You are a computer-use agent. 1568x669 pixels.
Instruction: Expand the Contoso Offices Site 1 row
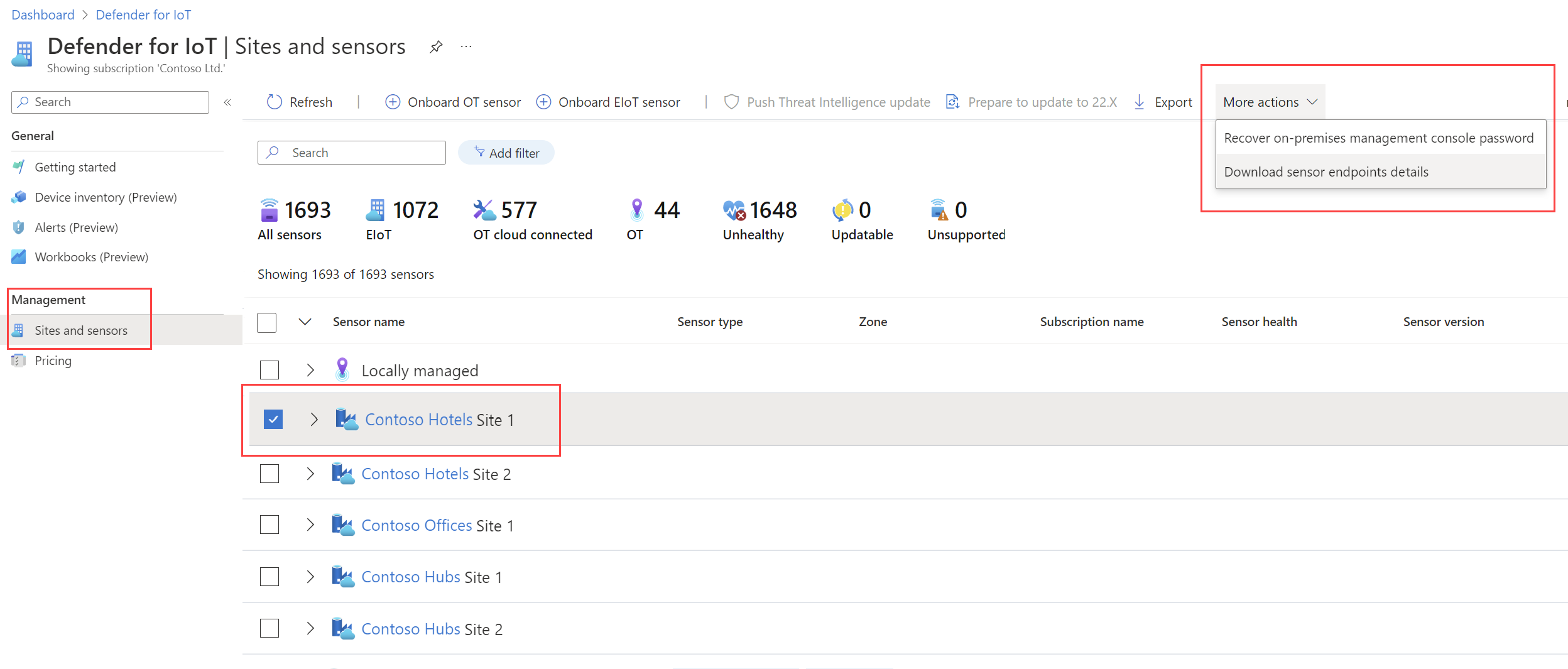[x=310, y=525]
